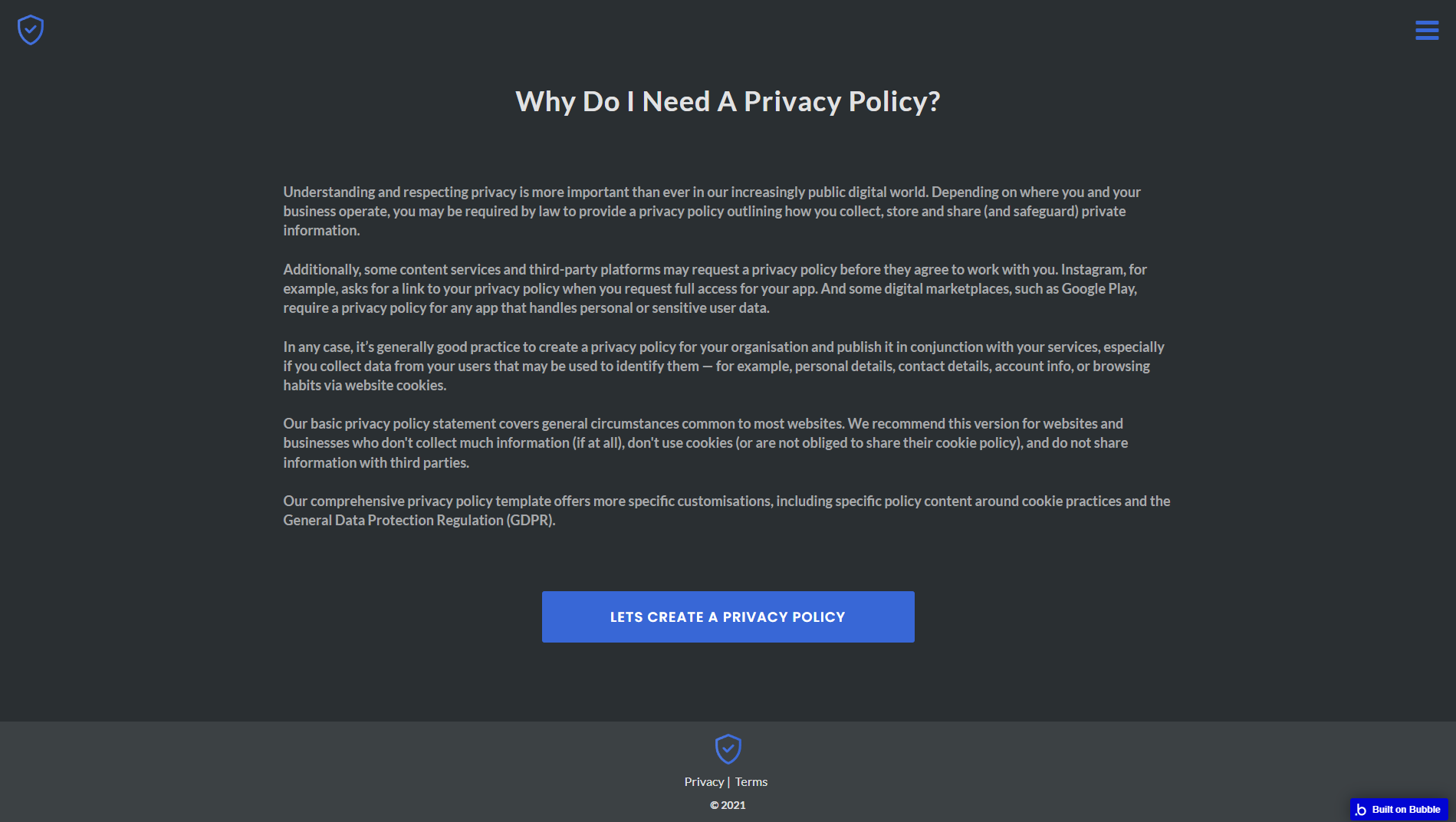The width and height of the screenshot is (1456, 822).
Task: Click the words 'website cookies' in third paragraph
Action: click(395, 385)
